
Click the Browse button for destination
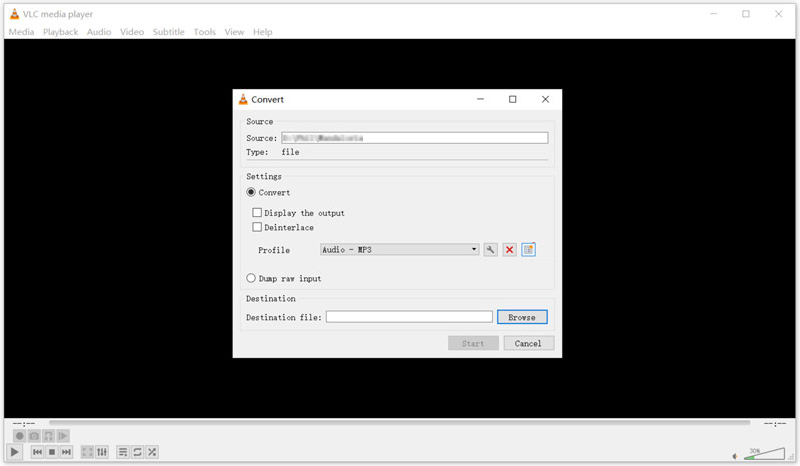point(522,317)
